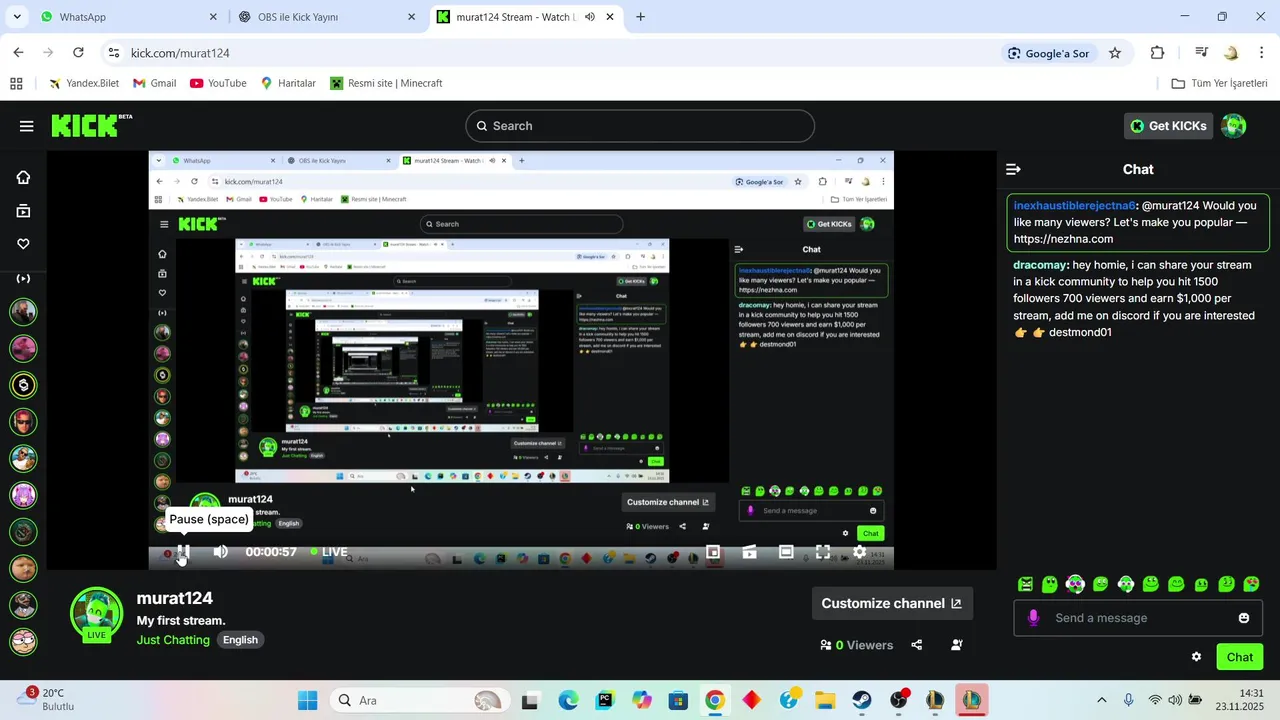Open YouTube bookmark
This screenshot has height=720, width=1280.
click(218, 83)
